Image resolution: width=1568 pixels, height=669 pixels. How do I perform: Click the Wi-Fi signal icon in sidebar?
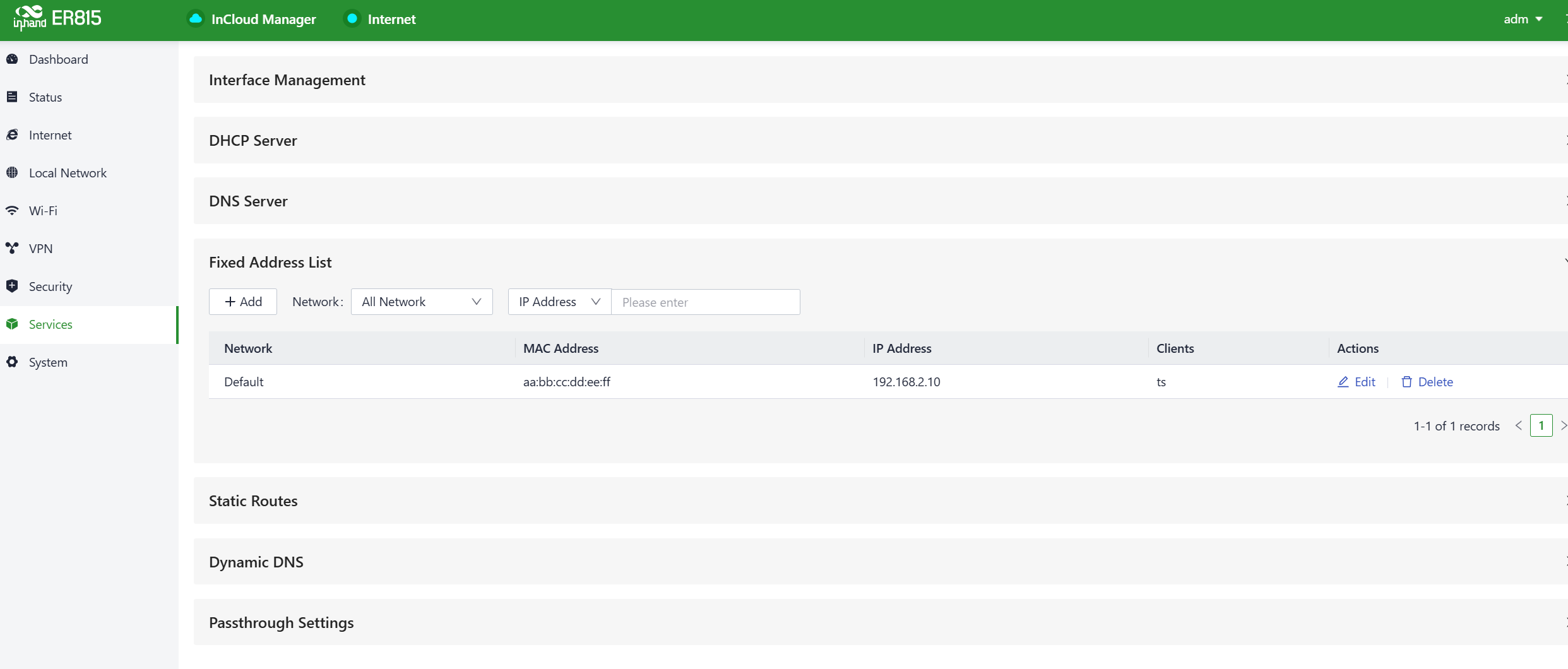[12, 211]
